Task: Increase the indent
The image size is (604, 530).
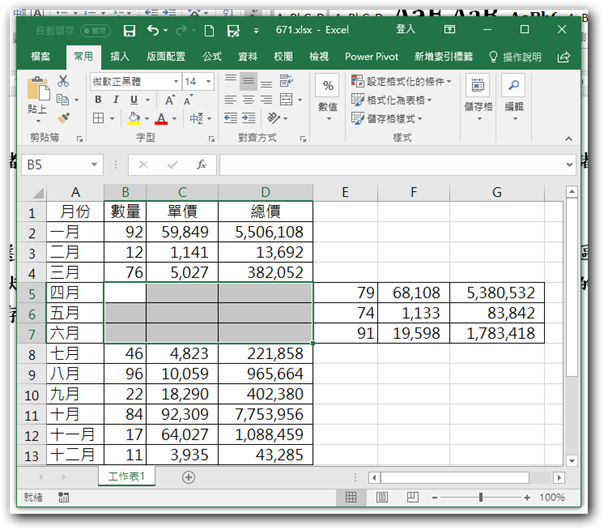Action: (x=248, y=118)
